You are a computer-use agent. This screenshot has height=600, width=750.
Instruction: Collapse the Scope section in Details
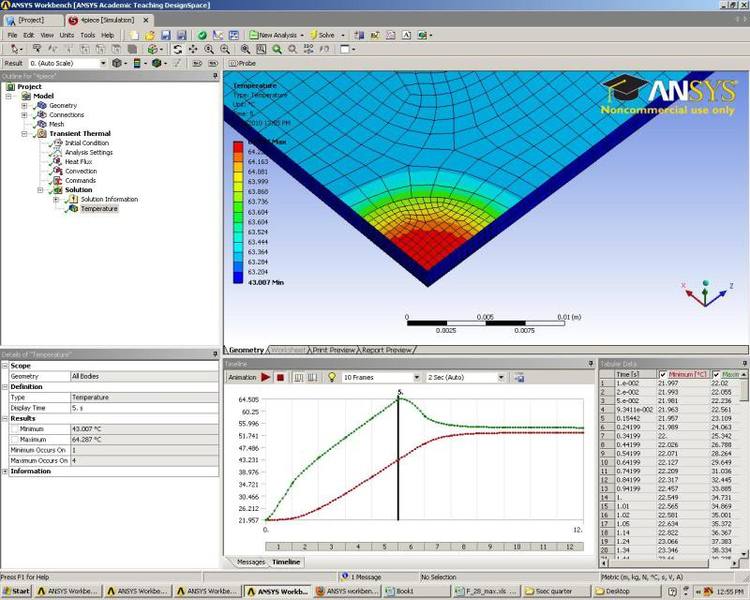tap(5, 366)
